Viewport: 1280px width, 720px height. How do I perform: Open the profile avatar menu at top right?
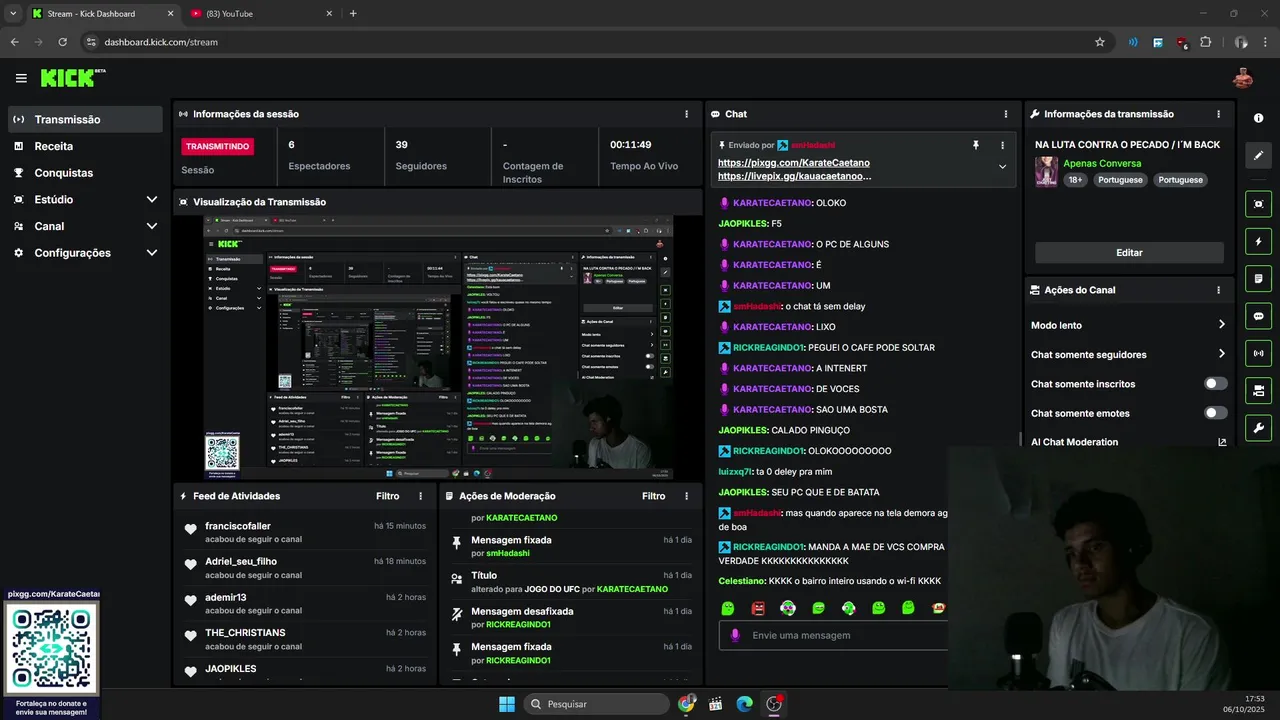pyautogui.click(x=1243, y=78)
